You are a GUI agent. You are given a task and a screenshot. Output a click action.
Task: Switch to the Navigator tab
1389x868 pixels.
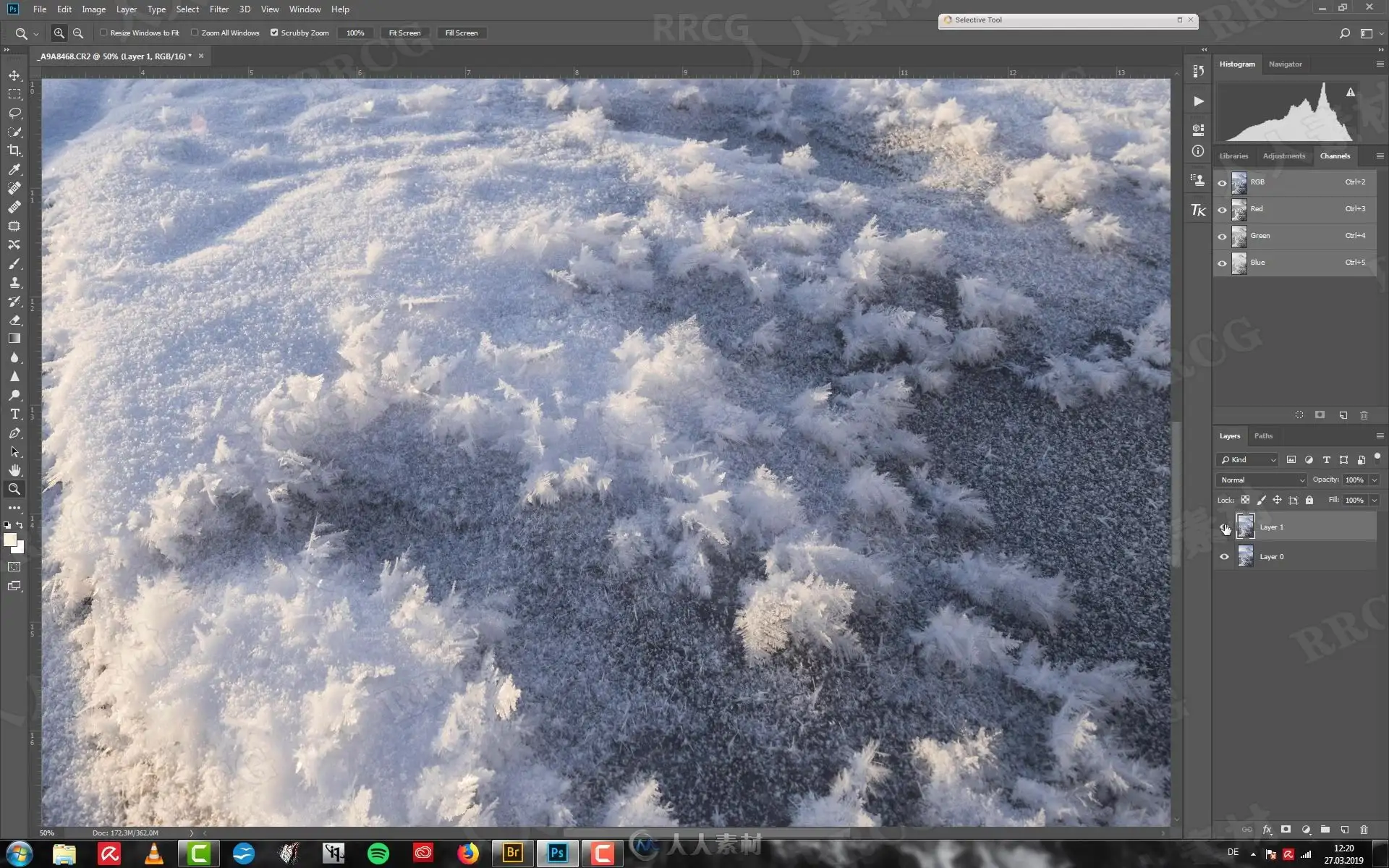click(x=1285, y=64)
